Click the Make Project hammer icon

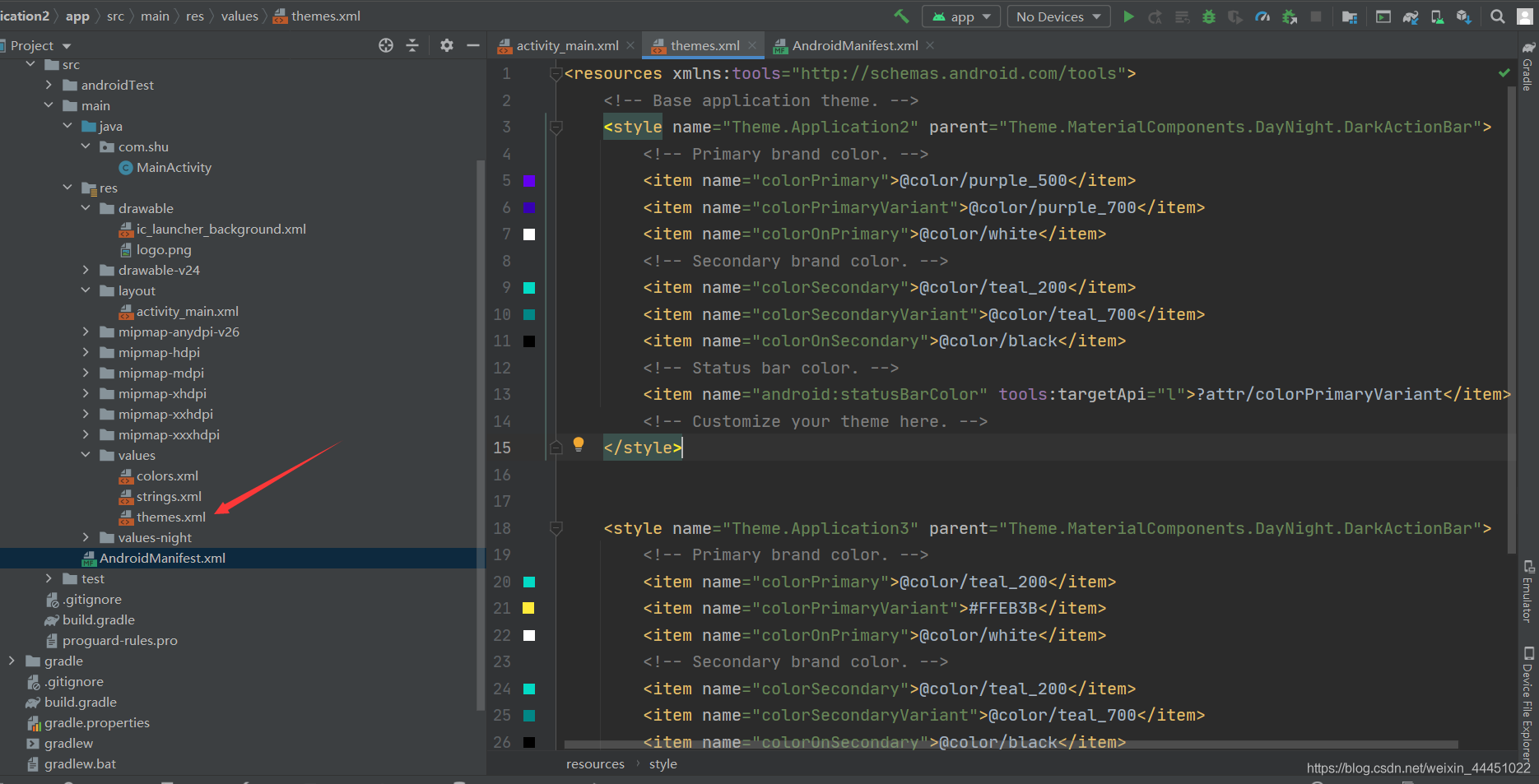tap(901, 16)
